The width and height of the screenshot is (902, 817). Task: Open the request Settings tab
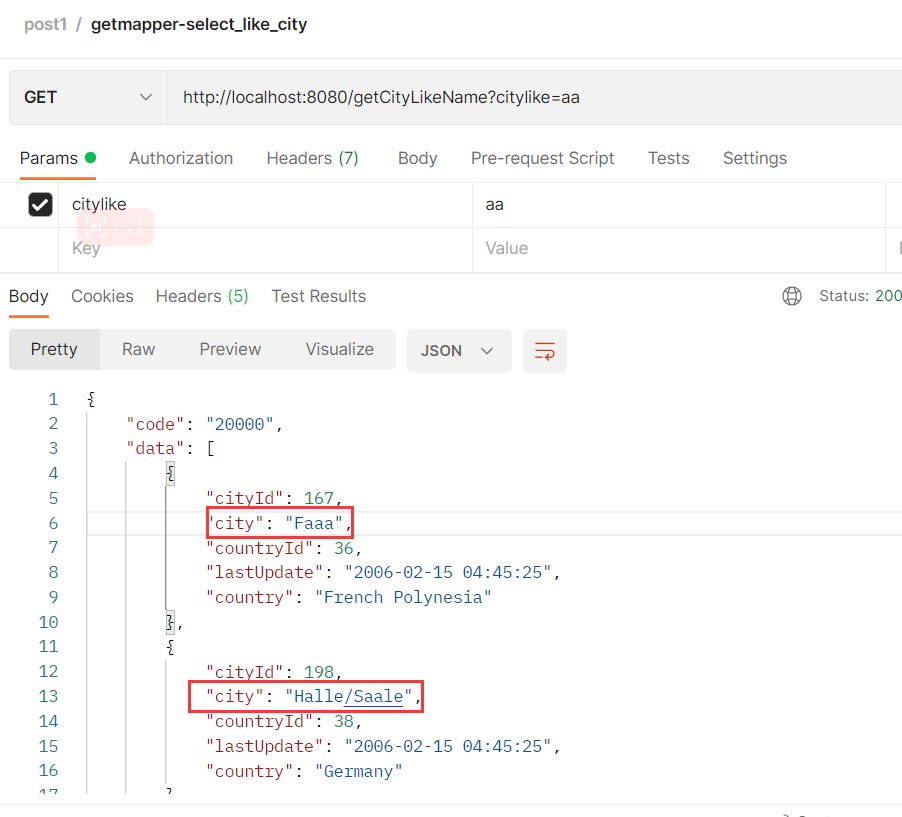(754, 158)
